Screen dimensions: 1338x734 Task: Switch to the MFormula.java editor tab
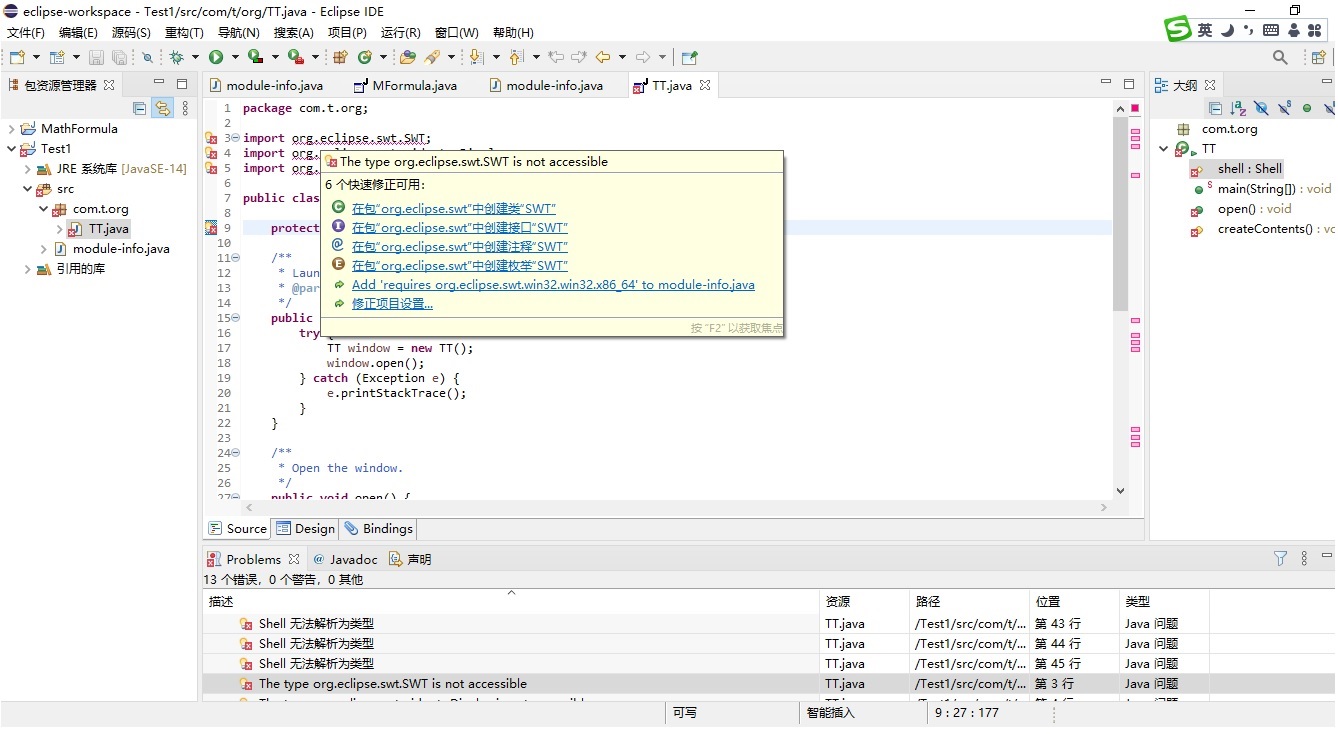click(x=404, y=86)
